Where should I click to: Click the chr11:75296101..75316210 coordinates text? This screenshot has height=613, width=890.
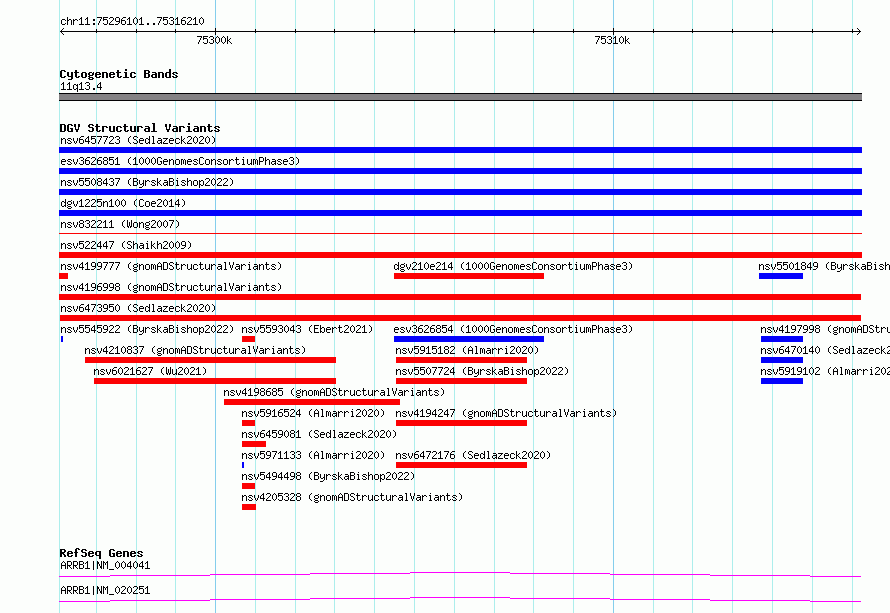coord(132,21)
